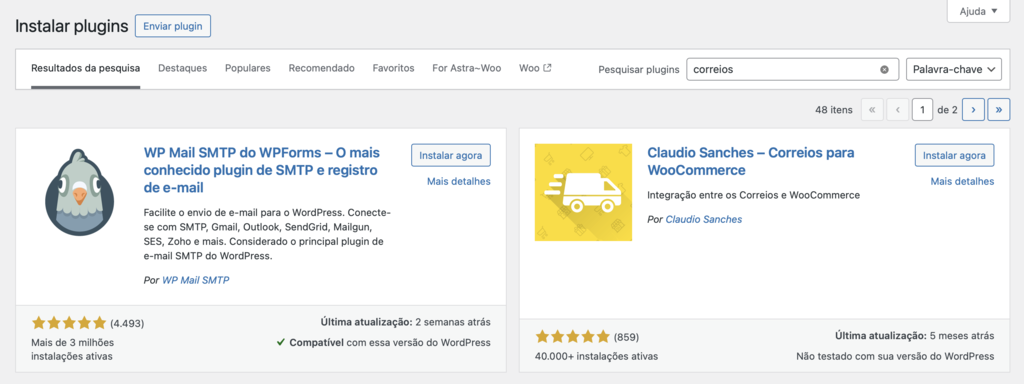Jump to last page of results
1024x384 pixels.
click(999, 110)
